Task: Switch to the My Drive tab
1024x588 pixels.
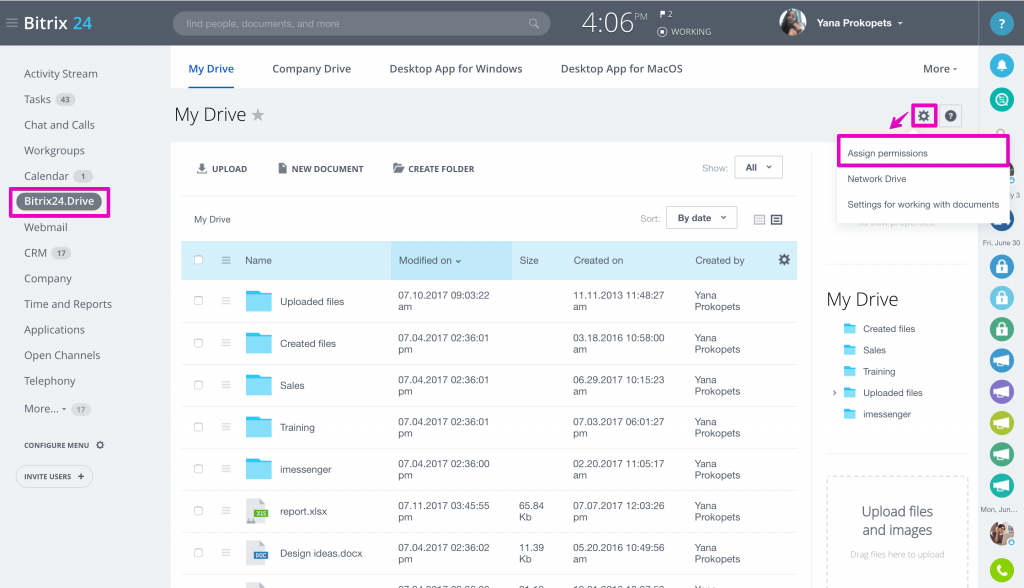Action: [x=211, y=69]
